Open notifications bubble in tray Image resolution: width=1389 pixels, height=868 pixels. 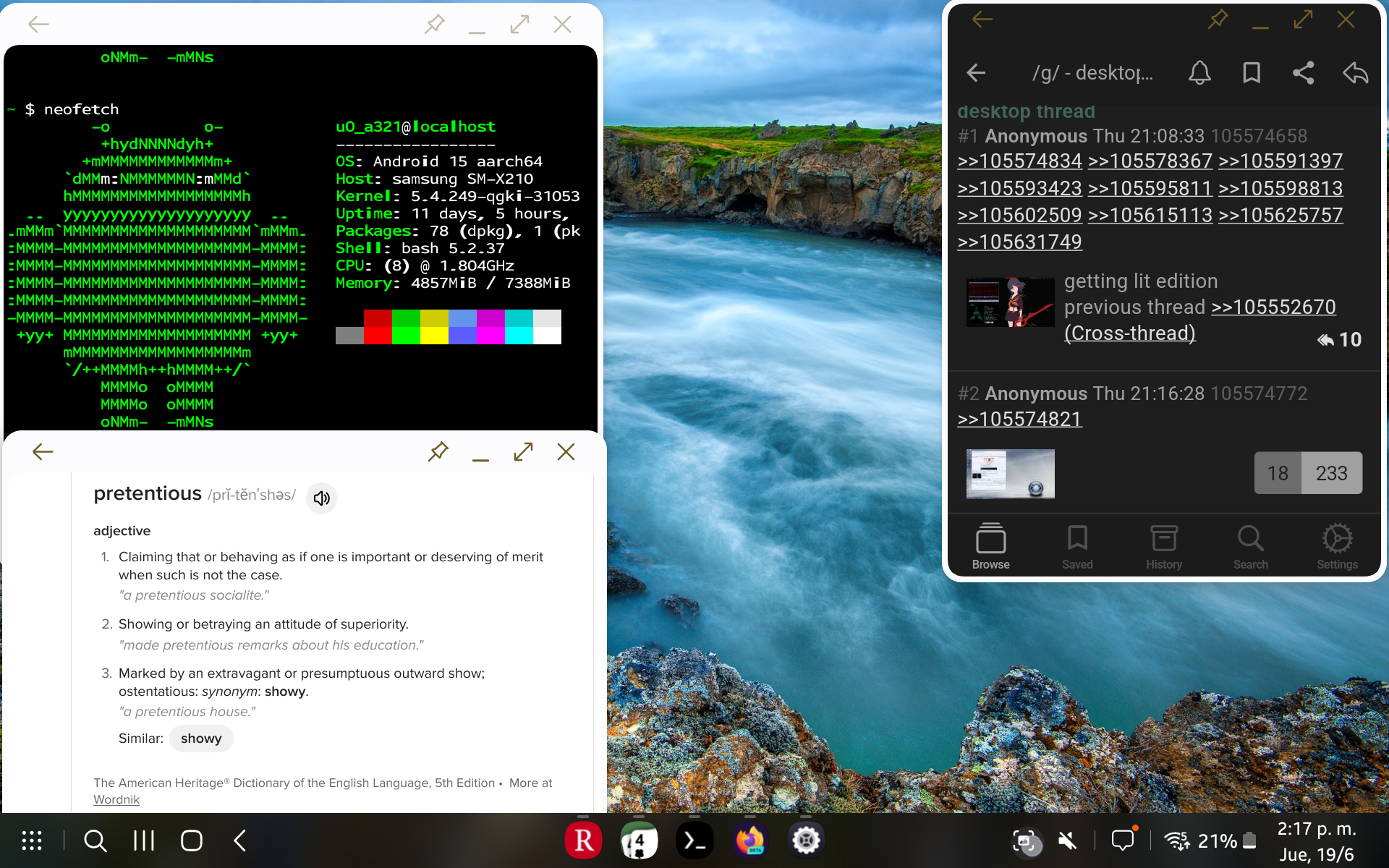(1123, 841)
